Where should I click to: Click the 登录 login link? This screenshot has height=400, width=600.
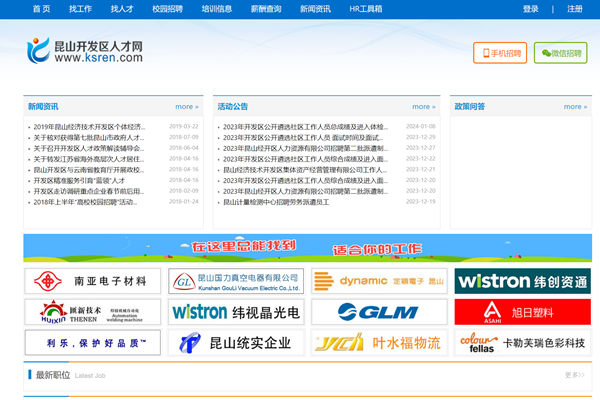[x=531, y=9]
